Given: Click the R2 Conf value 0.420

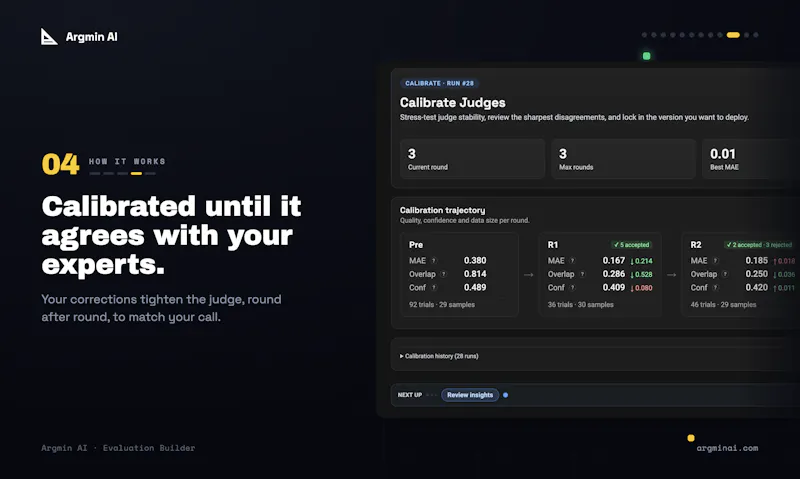Looking at the screenshot, I should tap(757, 288).
